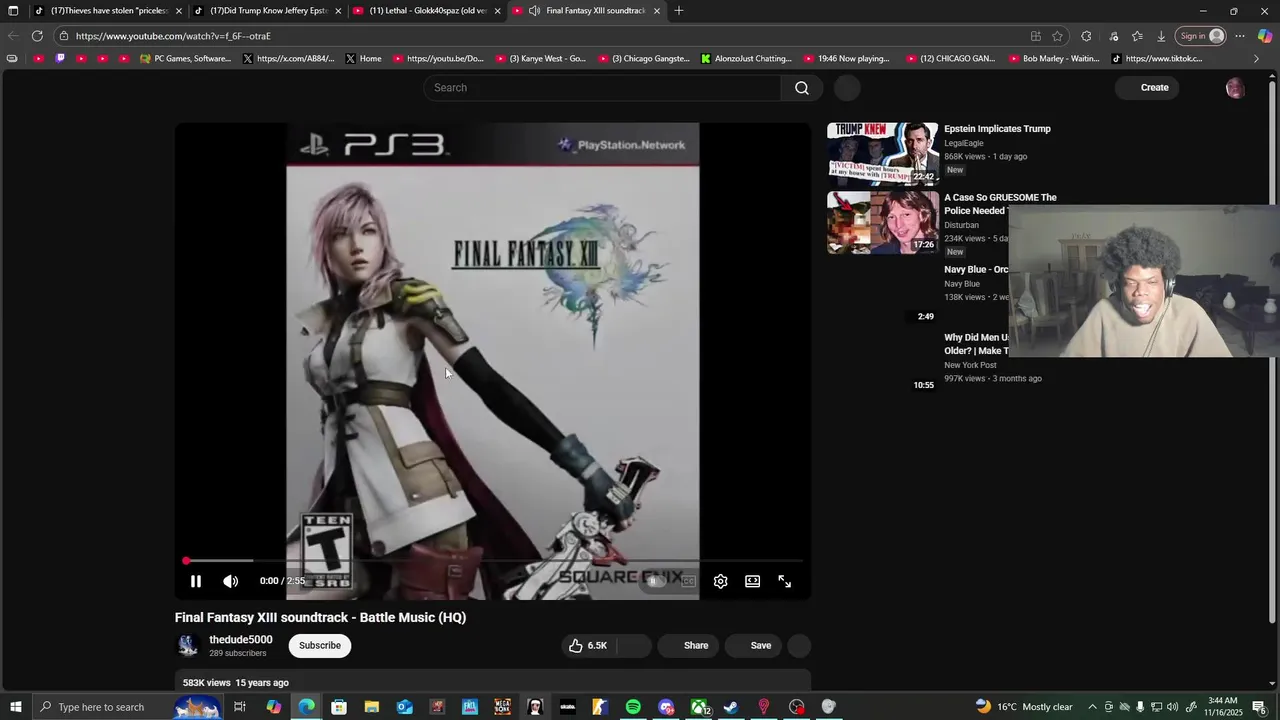Viewport: 1280px width, 720px height.
Task: Open the video player settings gear
Action: click(x=720, y=581)
